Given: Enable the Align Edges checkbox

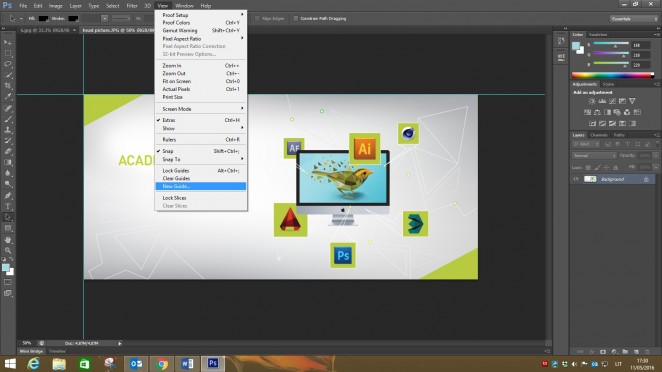Looking at the screenshot, I should pos(257,19).
